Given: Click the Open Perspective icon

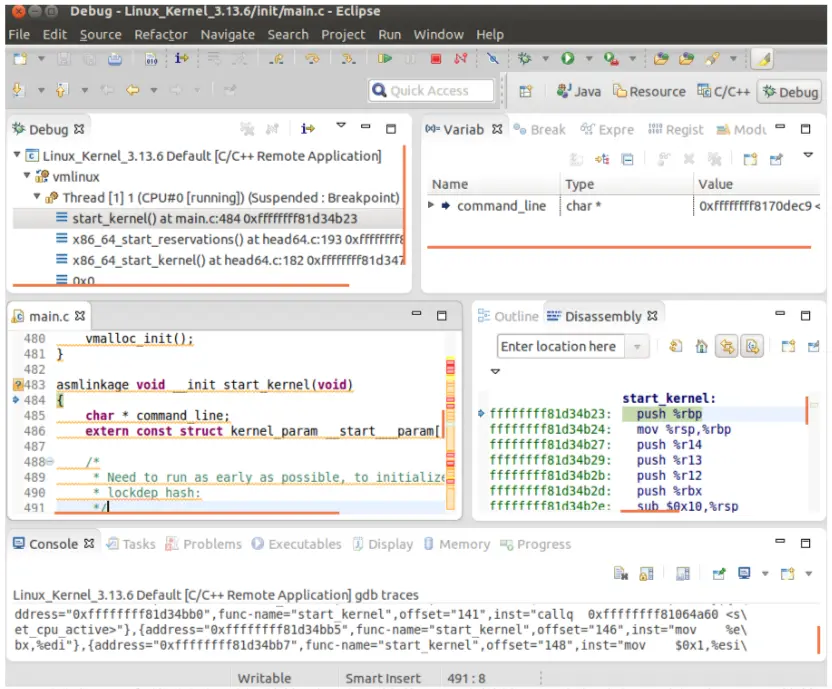Looking at the screenshot, I should pyautogui.click(x=525, y=91).
